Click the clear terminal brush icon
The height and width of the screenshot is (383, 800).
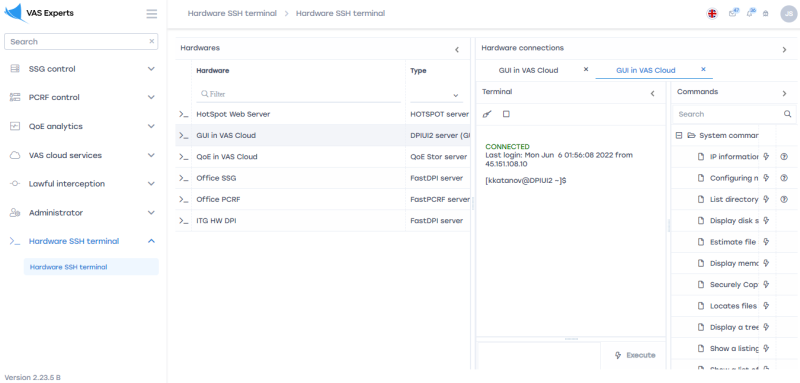pyautogui.click(x=487, y=114)
